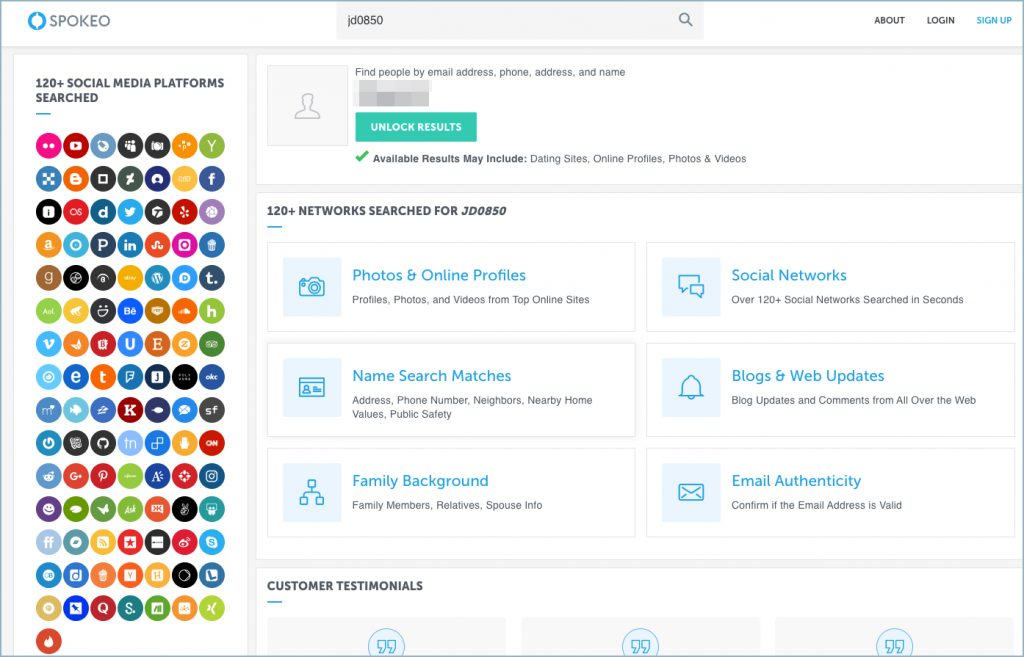Click the Foursquare icon
This screenshot has height=657, width=1024.
[x=130, y=377]
